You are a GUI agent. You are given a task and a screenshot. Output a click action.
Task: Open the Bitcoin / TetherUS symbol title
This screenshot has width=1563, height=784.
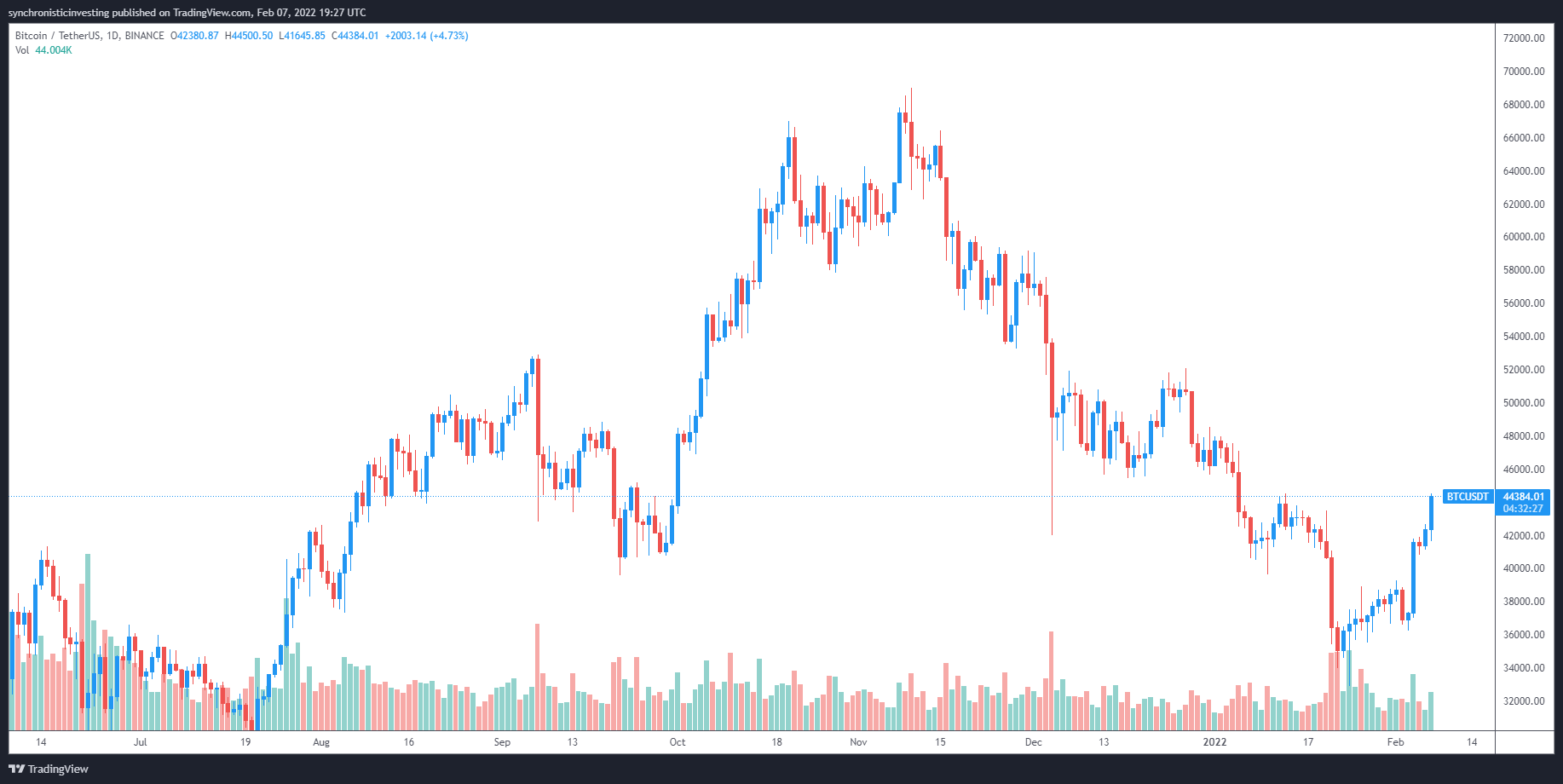(x=57, y=36)
